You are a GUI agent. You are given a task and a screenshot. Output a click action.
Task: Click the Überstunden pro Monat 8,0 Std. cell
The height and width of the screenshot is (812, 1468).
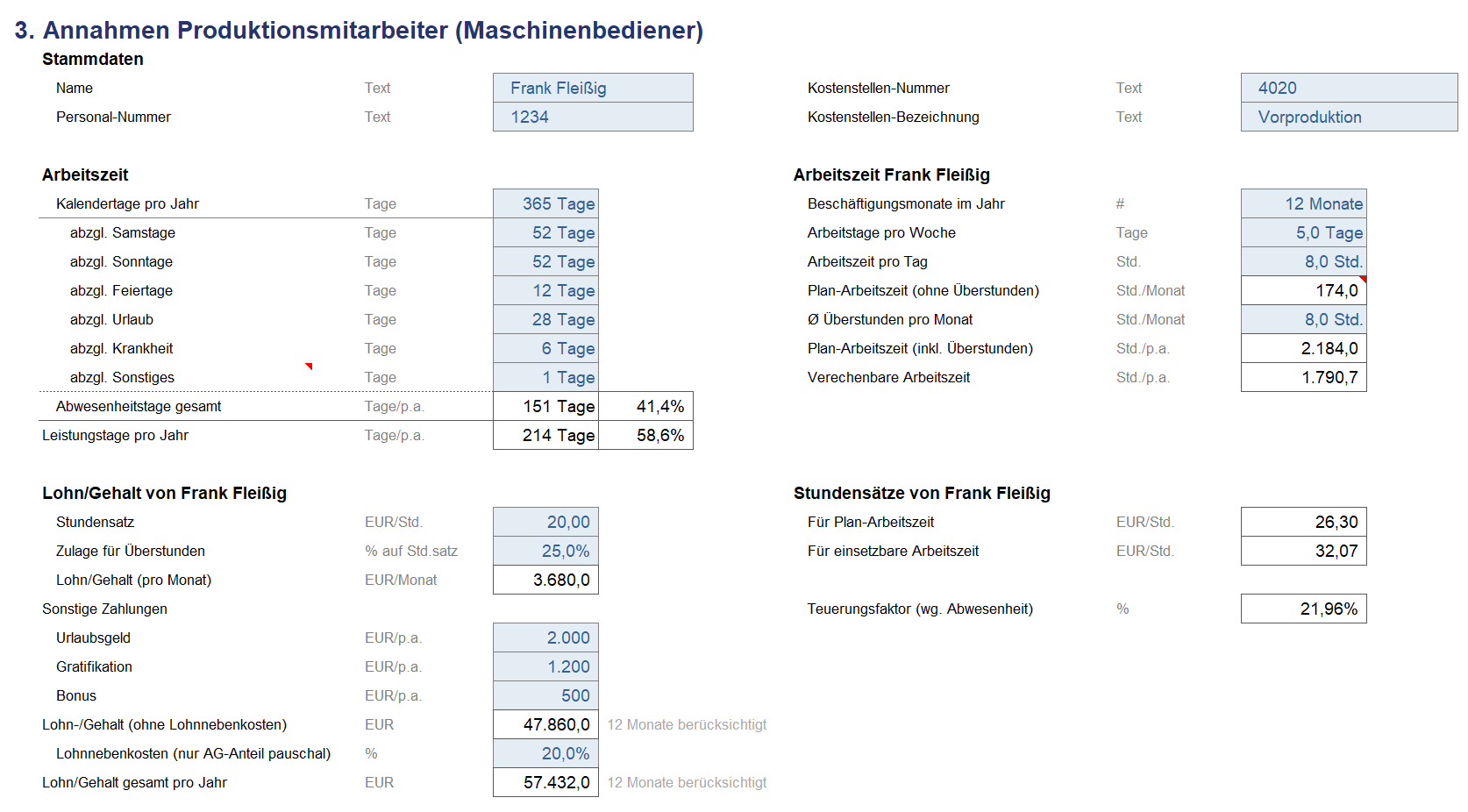pos(1303,319)
